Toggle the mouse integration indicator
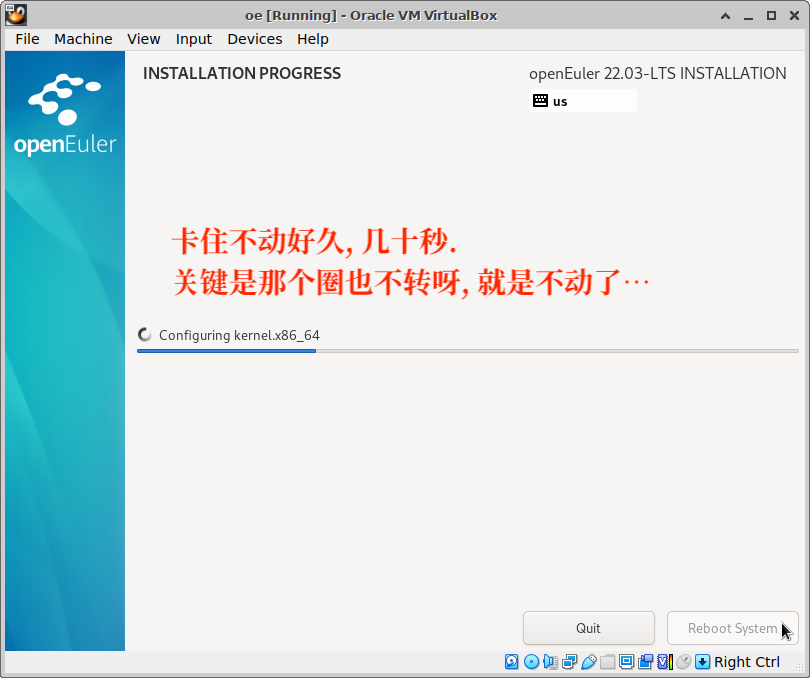The image size is (810, 678). tap(684, 662)
